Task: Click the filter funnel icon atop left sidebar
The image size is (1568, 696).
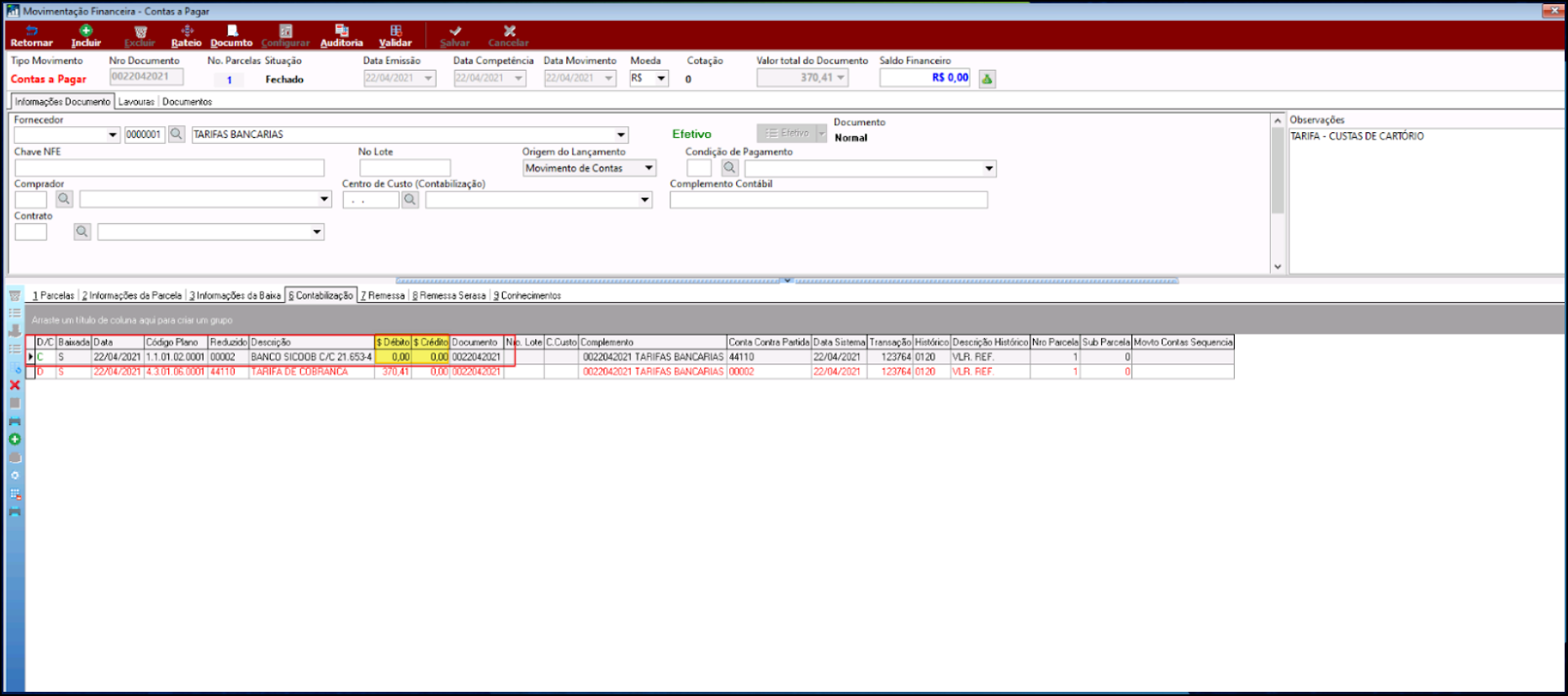Action: [x=14, y=295]
